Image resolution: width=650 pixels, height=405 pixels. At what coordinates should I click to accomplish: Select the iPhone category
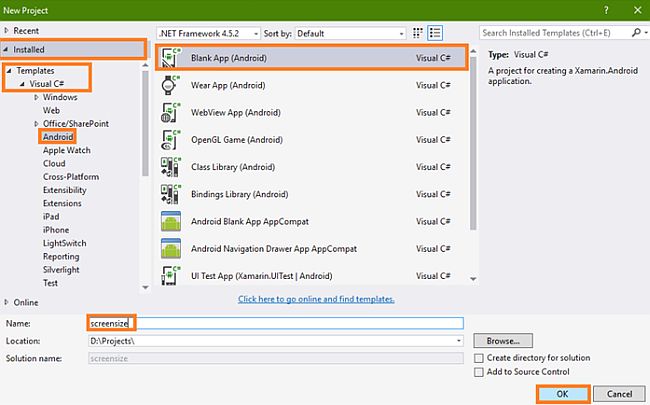tap(56, 230)
